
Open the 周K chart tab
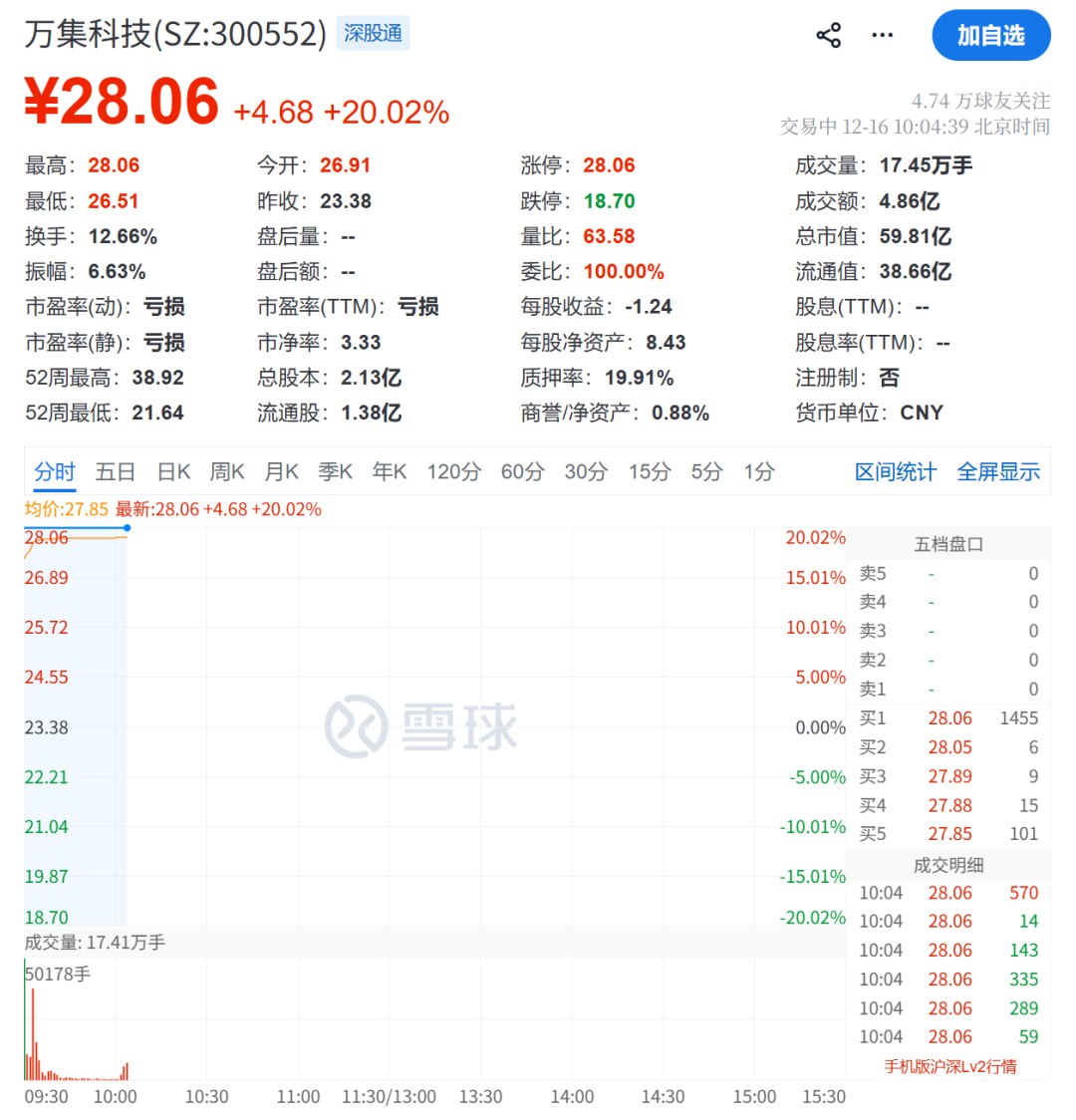227,472
